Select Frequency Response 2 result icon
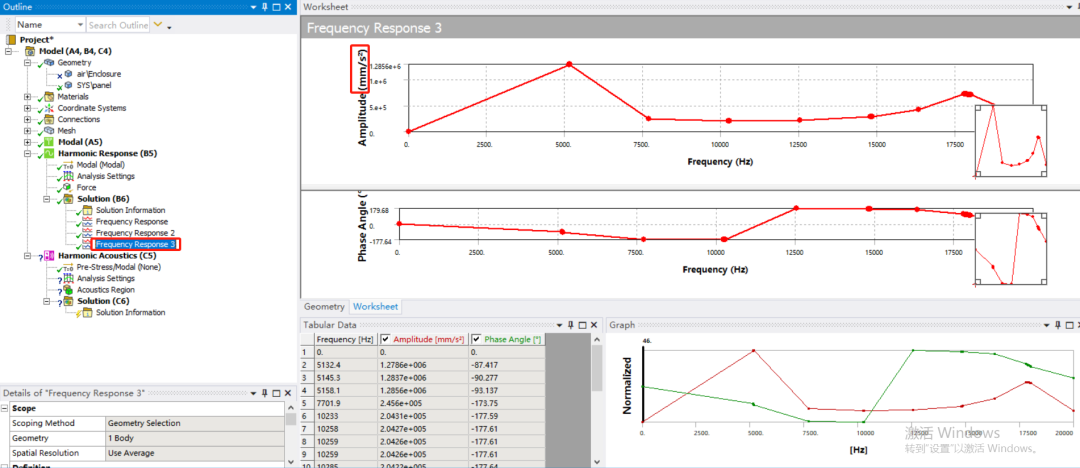The height and width of the screenshot is (468, 1080). [x=87, y=233]
